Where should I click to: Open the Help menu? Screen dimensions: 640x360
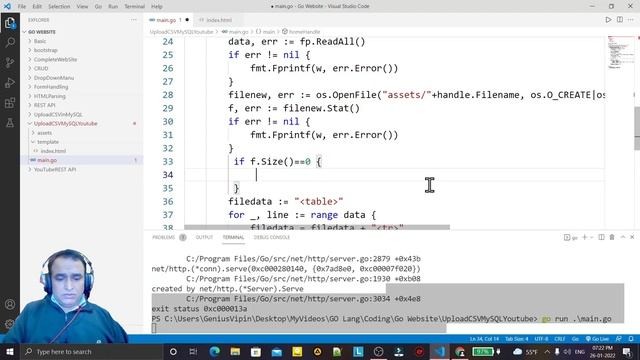(157, 7)
